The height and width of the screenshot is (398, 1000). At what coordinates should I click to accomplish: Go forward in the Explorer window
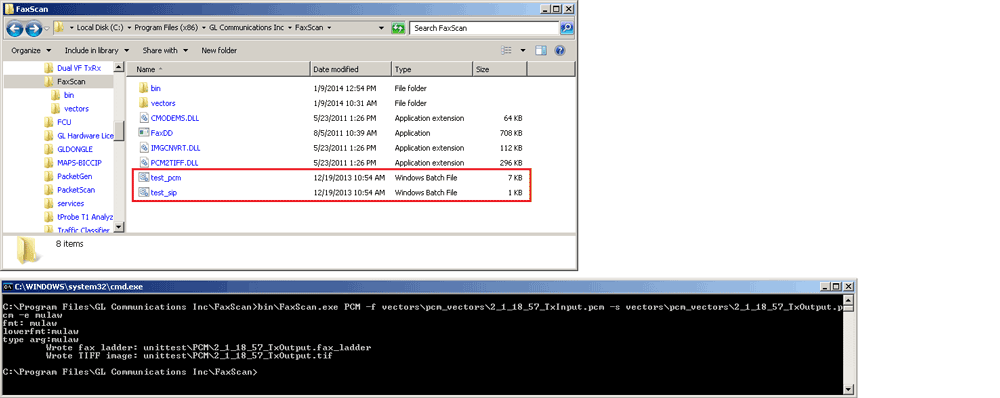pyautogui.click(x=33, y=29)
